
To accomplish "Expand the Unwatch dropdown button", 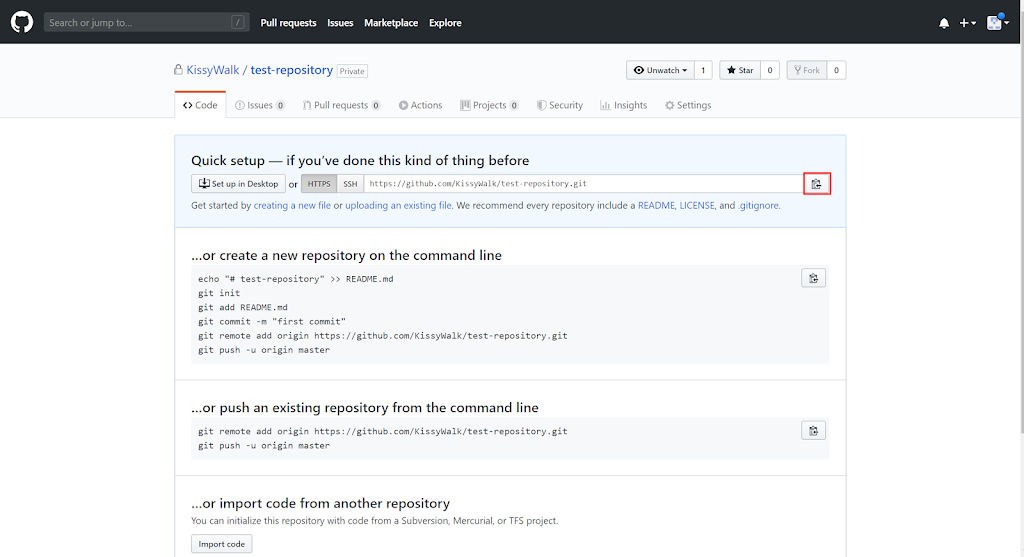I will pos(660,70).
